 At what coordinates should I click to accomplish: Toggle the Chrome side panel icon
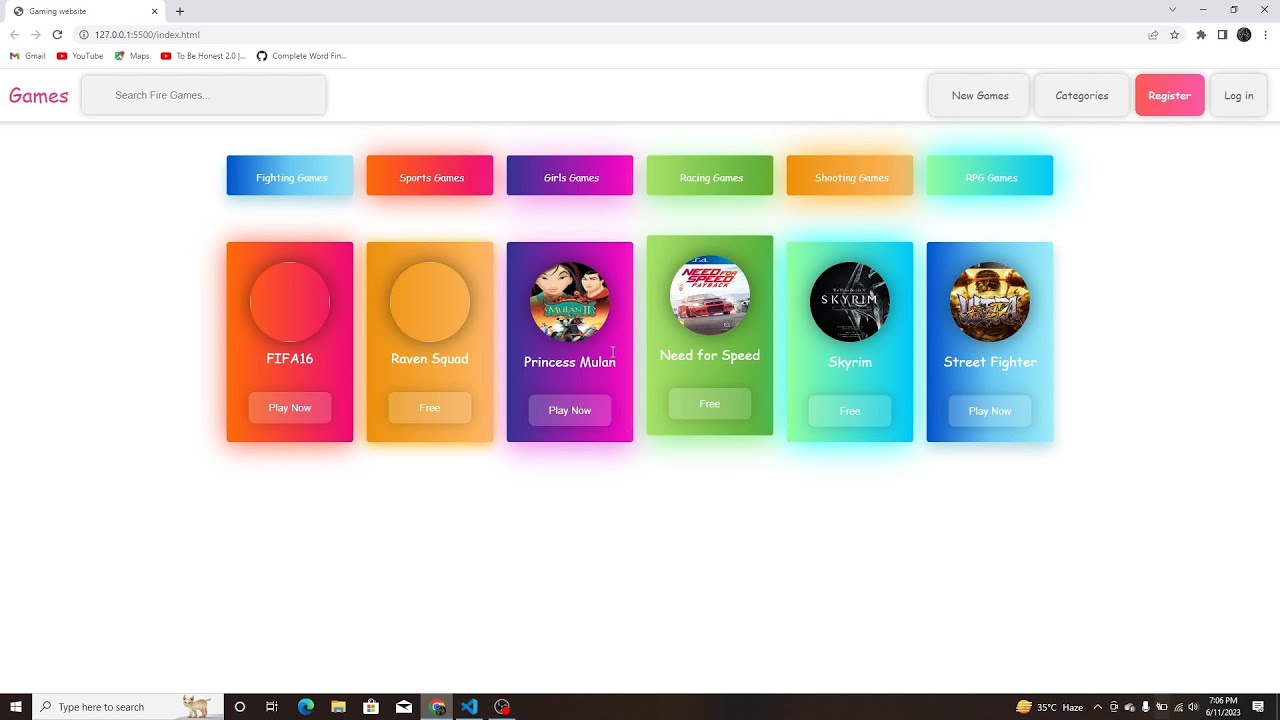tap(1222, 34)
